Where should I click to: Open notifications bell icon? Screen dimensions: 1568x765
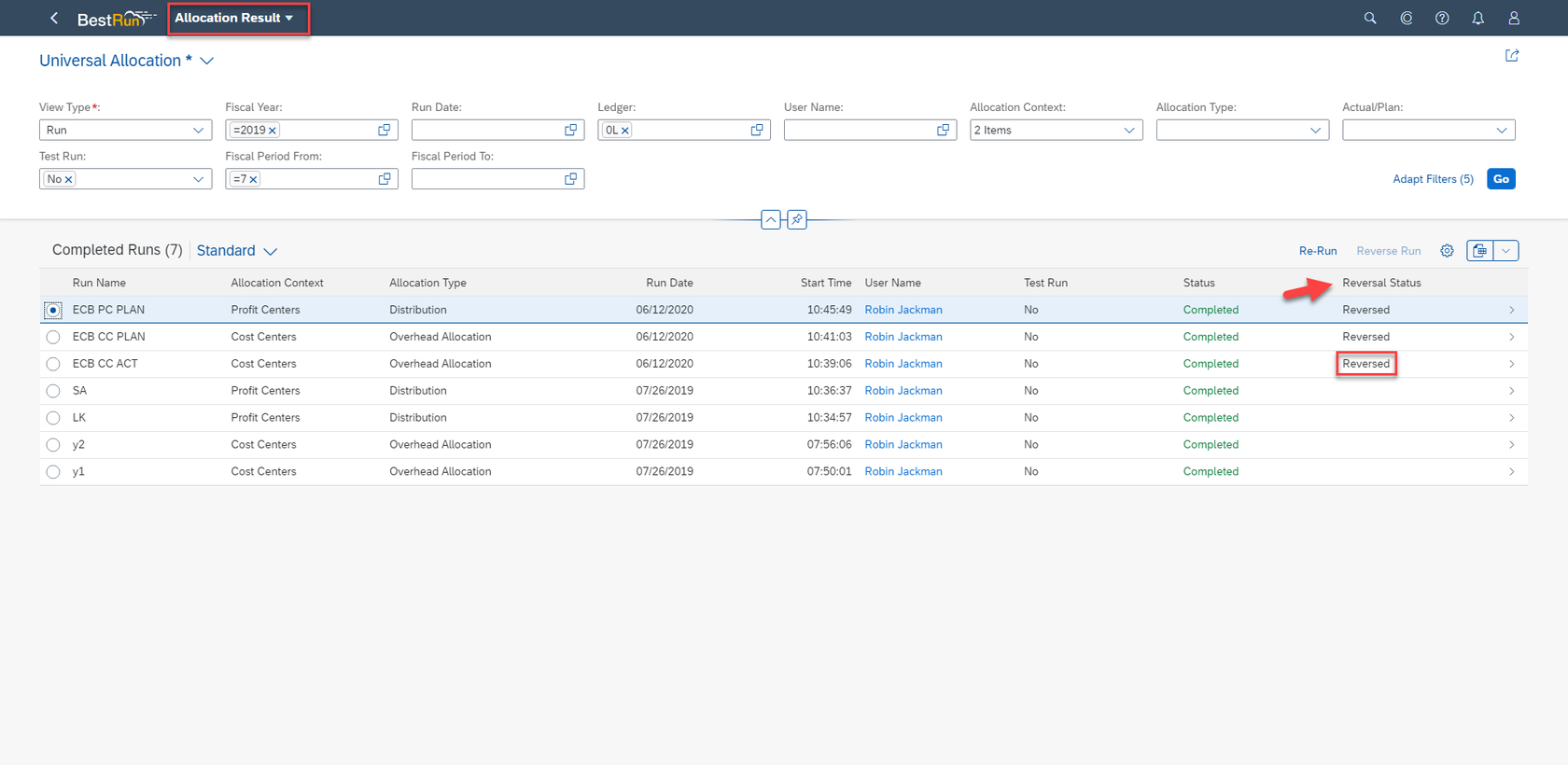(x=1478, y=18)
